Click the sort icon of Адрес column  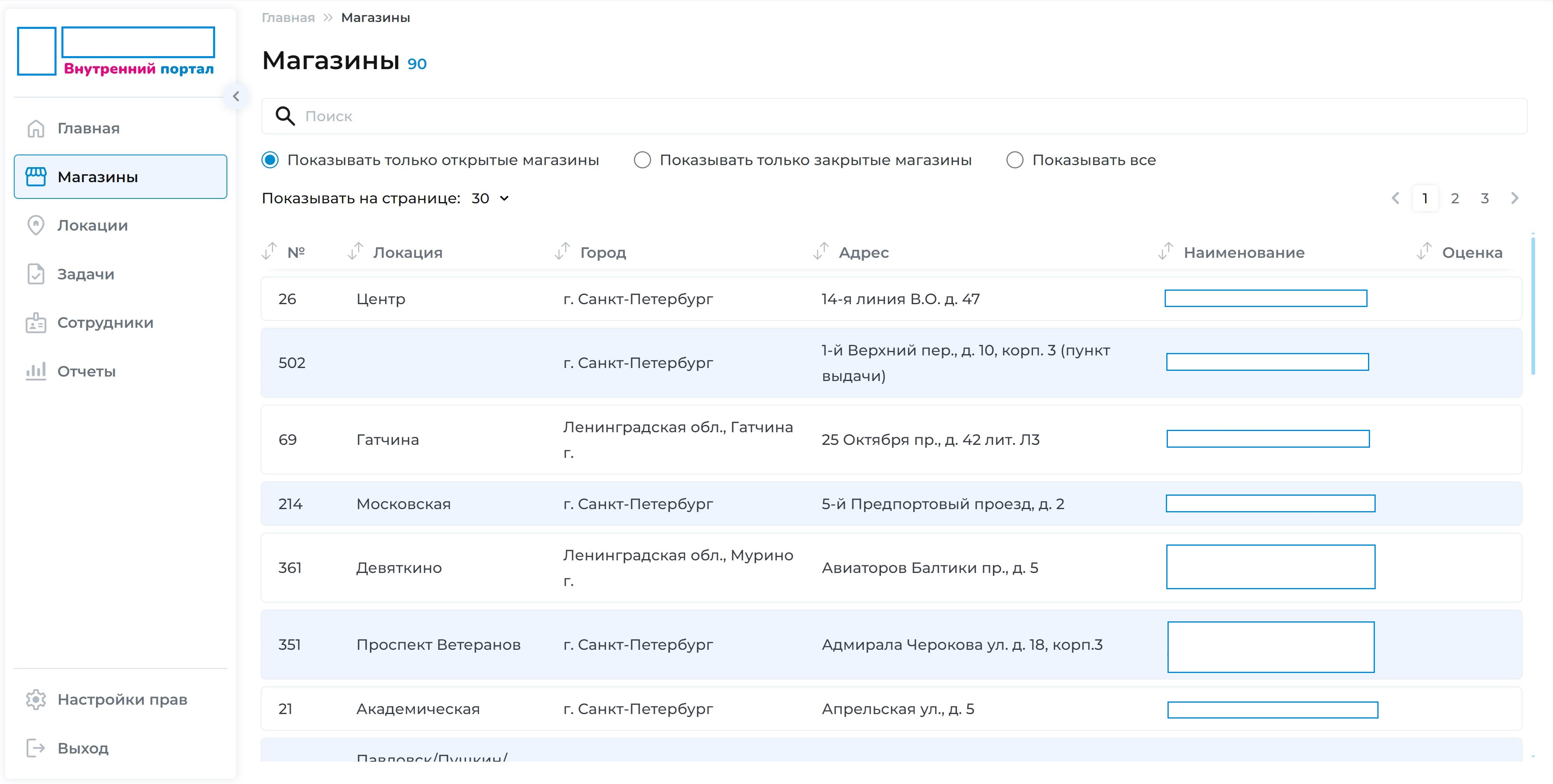(821, 251)
